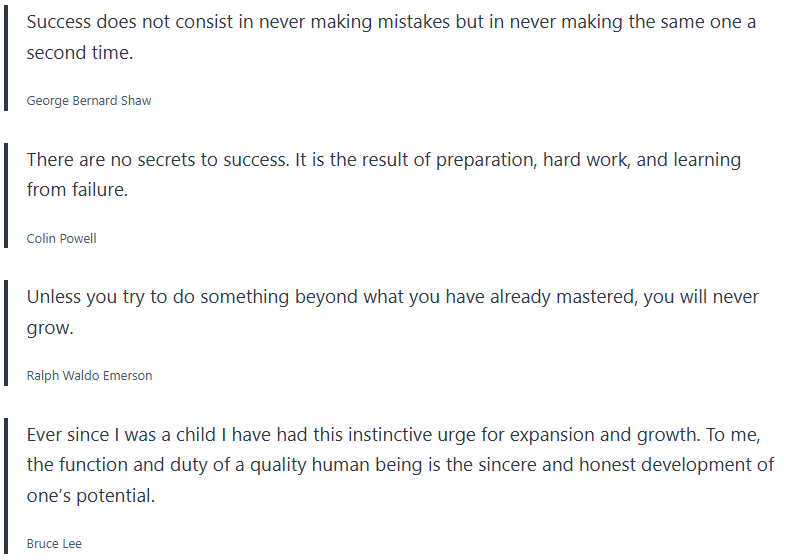Screen dimensions: 808x560
Task: Click the word "grow." in Emerson's quote
Action: 50,328
